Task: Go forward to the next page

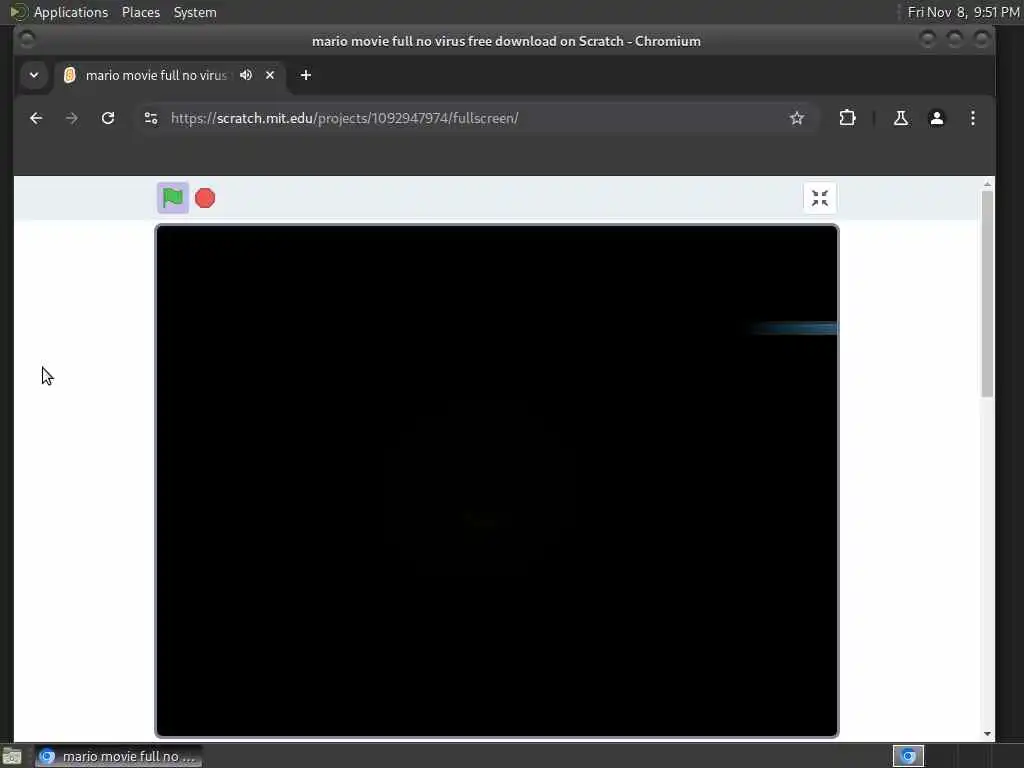Action: 72,118
